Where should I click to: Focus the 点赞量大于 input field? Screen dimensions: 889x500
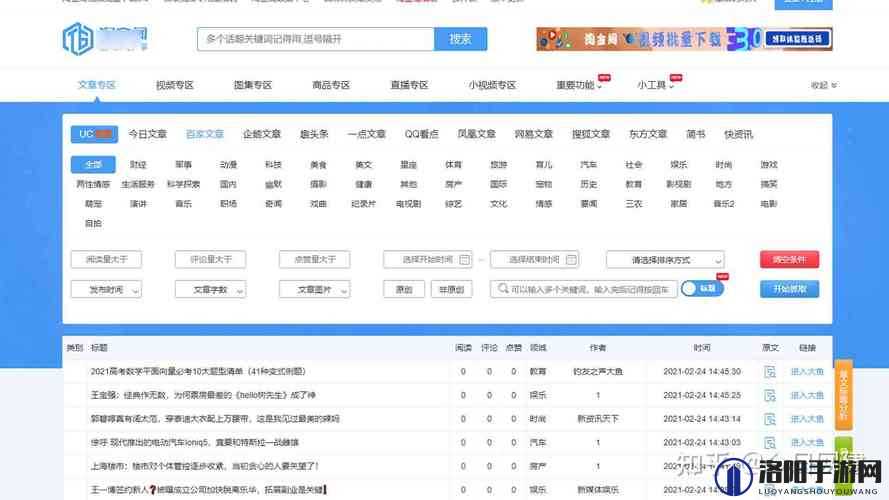pyautogui.click(x=315, y=260)
